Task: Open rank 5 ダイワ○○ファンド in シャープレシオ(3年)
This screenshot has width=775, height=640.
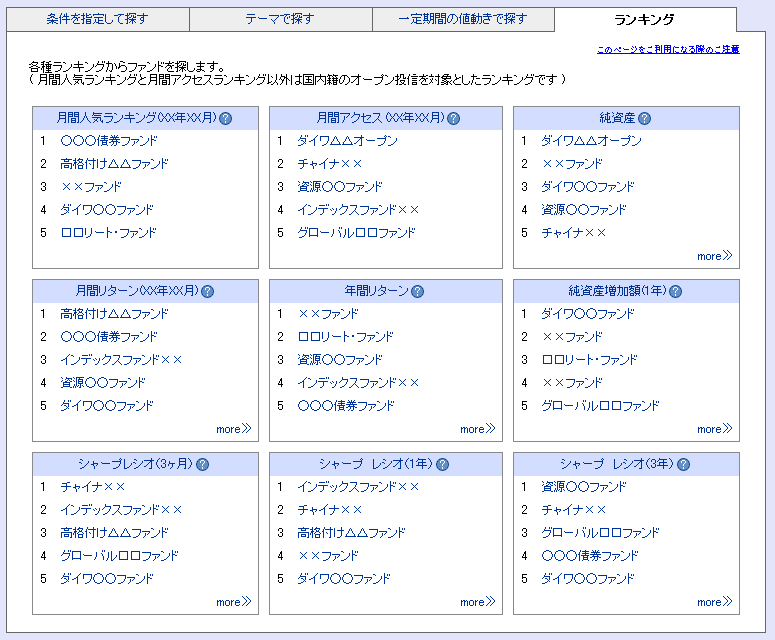Action: pos(588,579)
